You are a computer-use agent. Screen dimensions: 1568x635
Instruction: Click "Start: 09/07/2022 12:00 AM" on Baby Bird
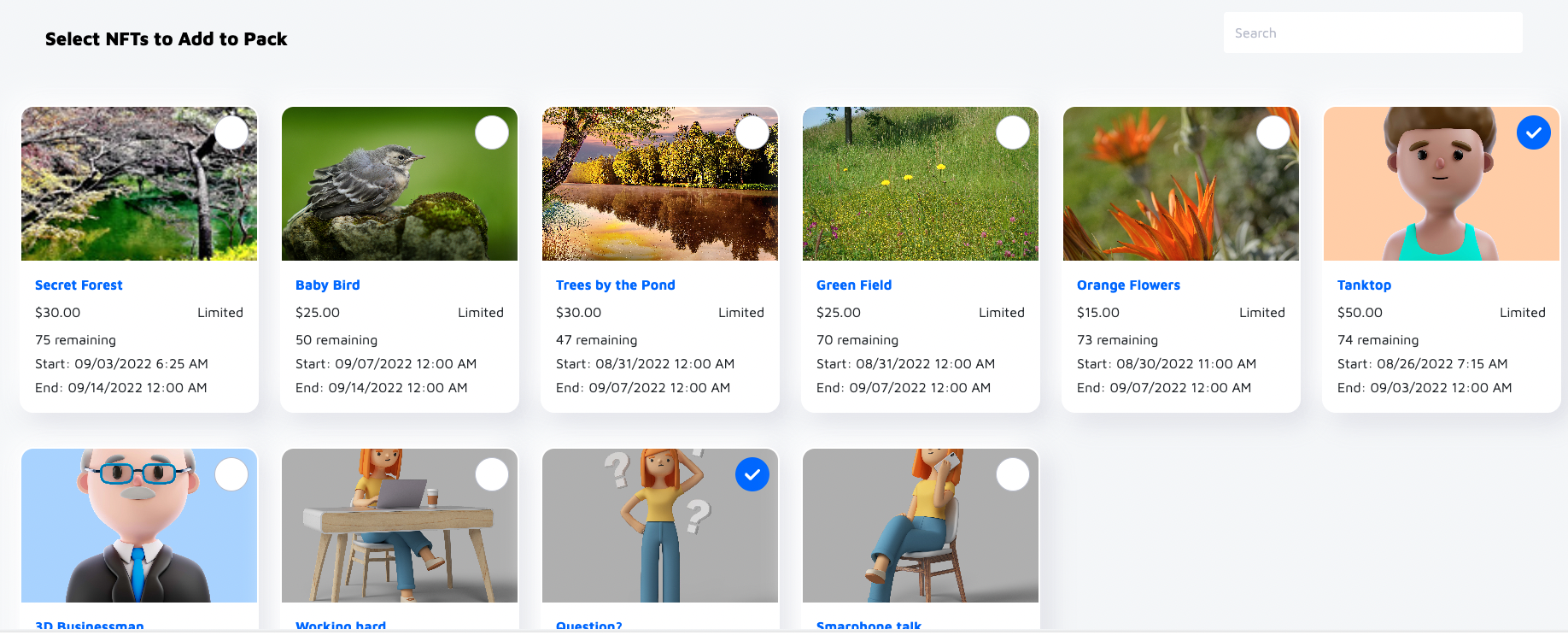tap(386, 364)
